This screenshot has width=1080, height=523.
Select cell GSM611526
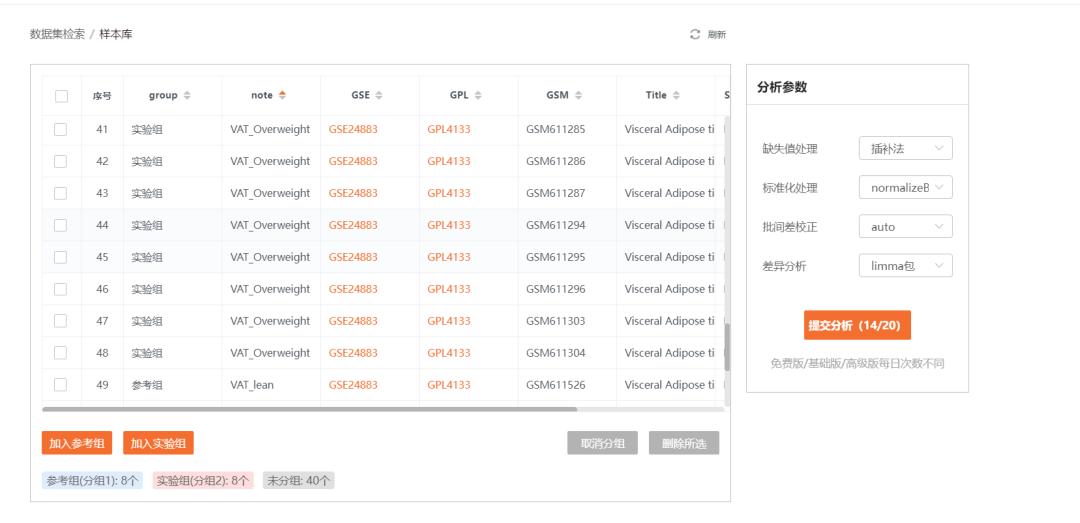point(555,384)
